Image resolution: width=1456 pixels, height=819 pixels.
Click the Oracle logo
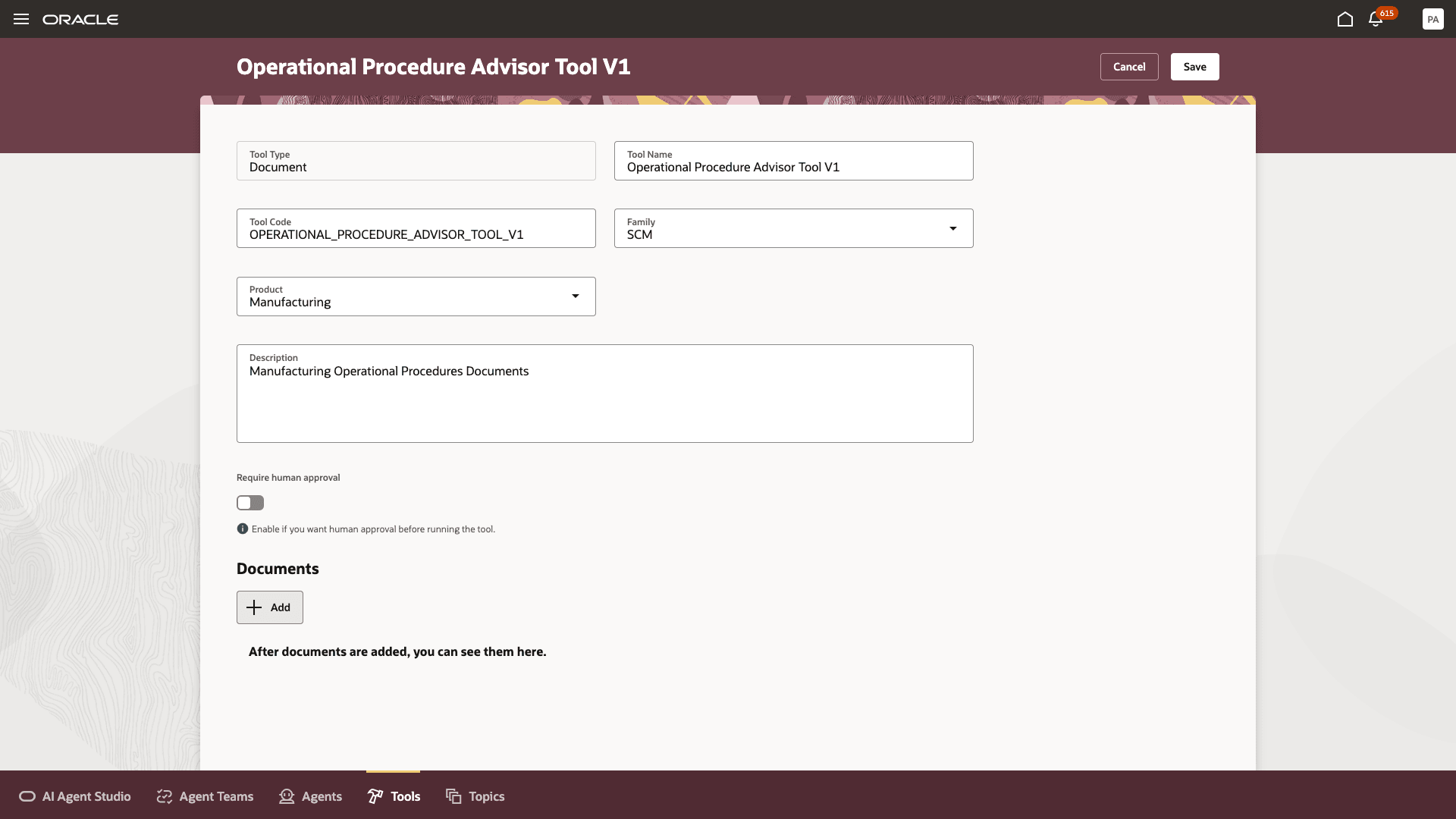point(81,19)
